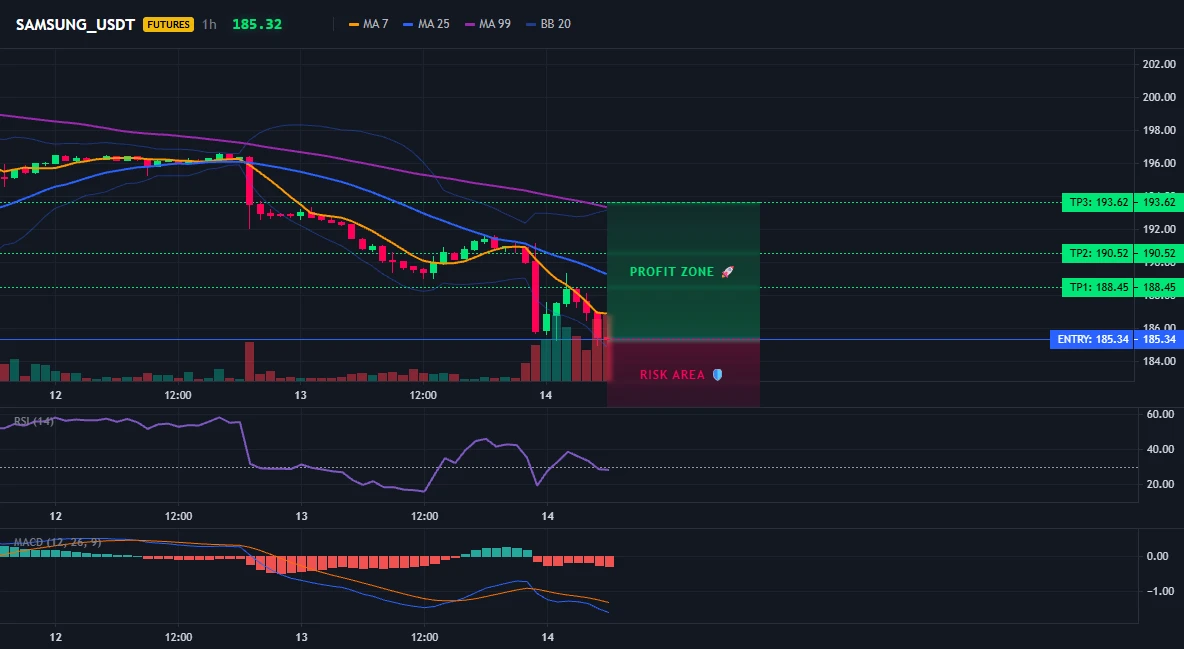This screenshot has width=1184, height=649.
Task: Click the 184.00 price axis label
Action: point(1159,361)
